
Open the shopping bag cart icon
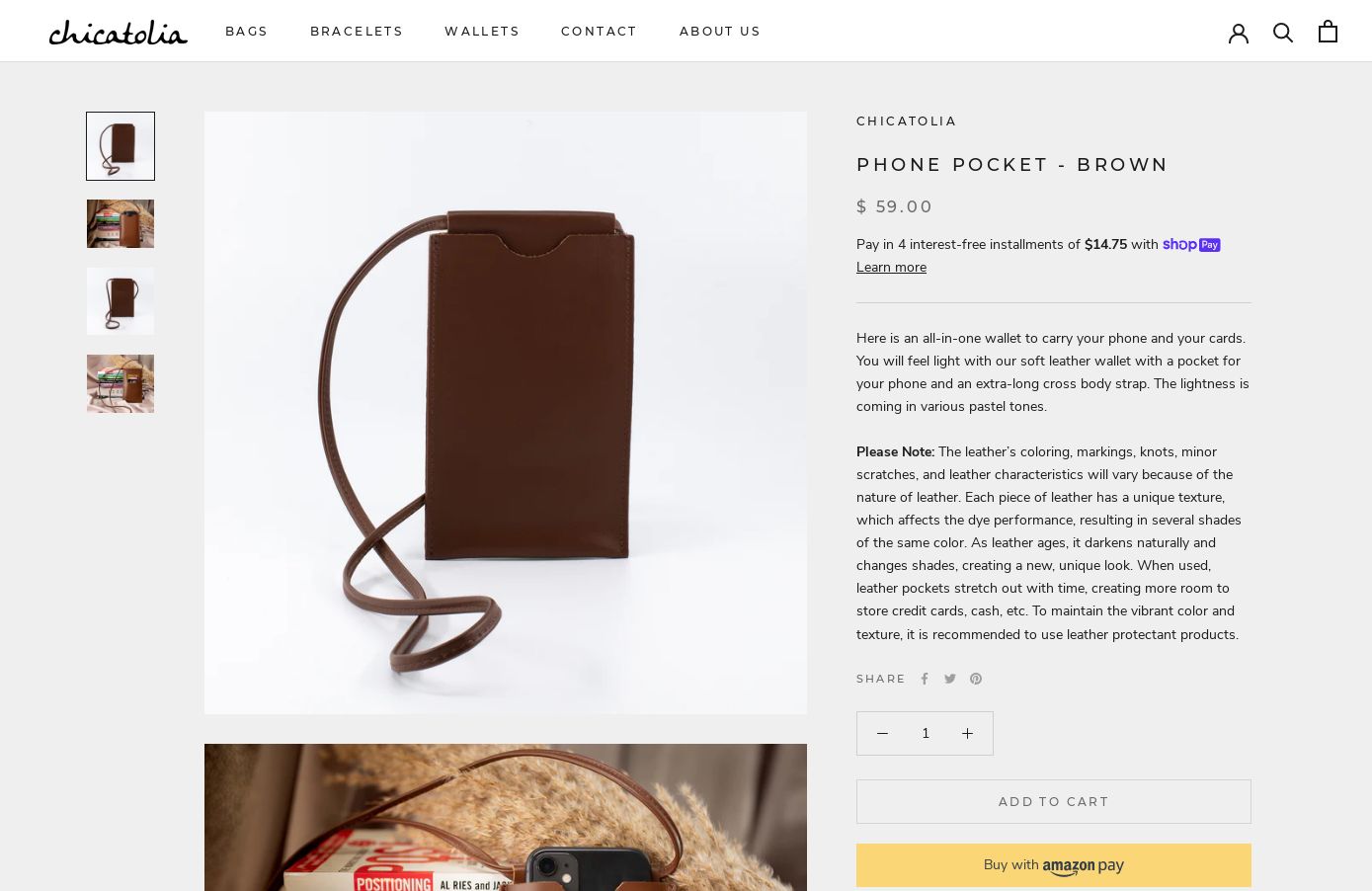(x=1328, y=32)
